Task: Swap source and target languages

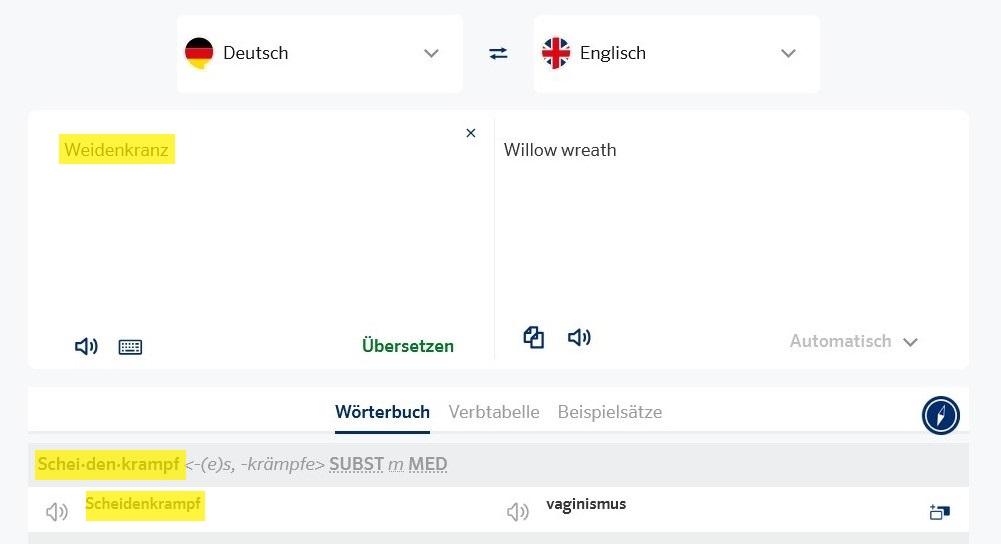Action: [x=499, y=53]
